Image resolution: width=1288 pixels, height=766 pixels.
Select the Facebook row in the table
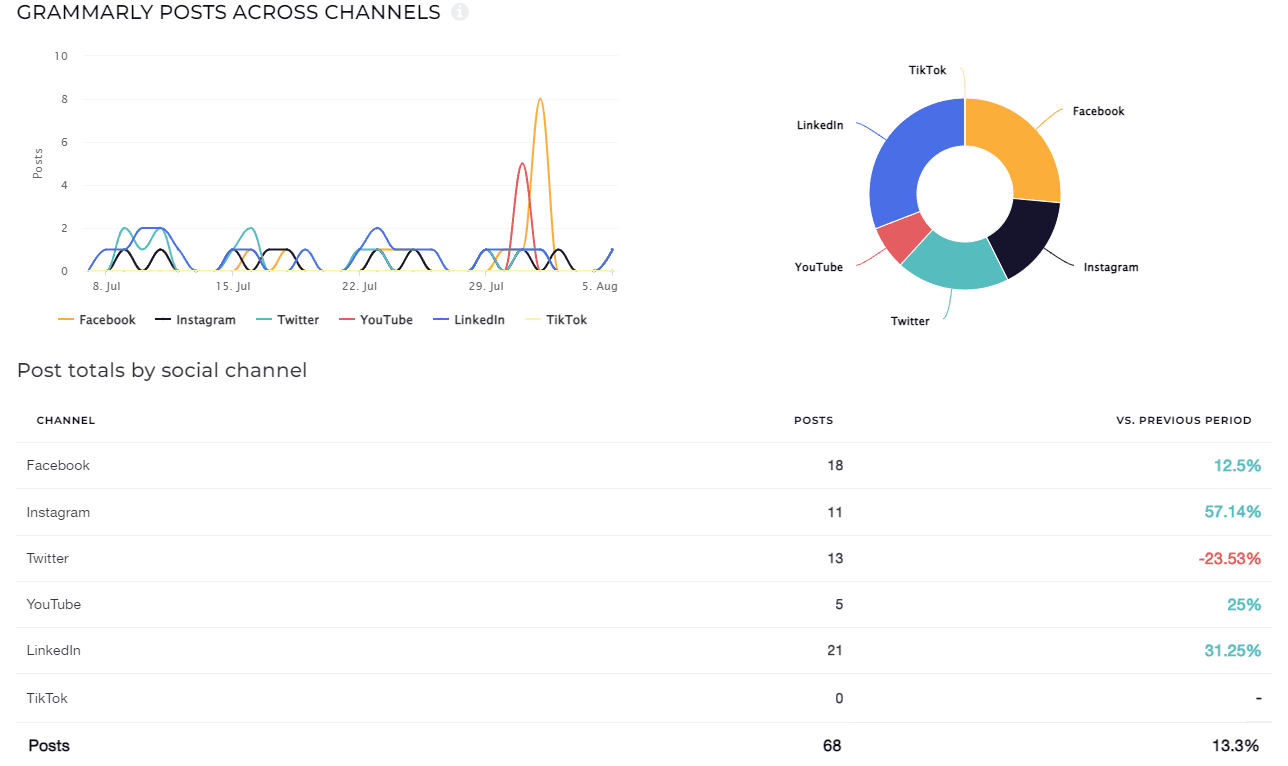[58, 466]
